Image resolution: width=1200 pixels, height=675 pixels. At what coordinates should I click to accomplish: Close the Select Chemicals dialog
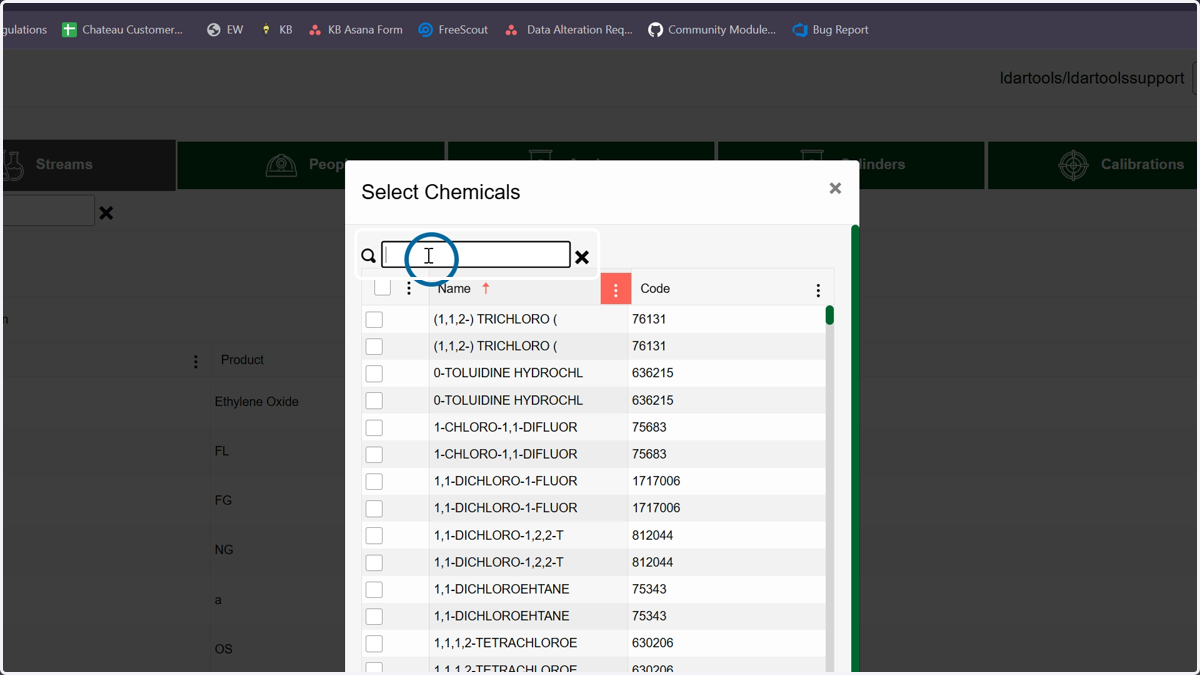click(x=835, y=188)
